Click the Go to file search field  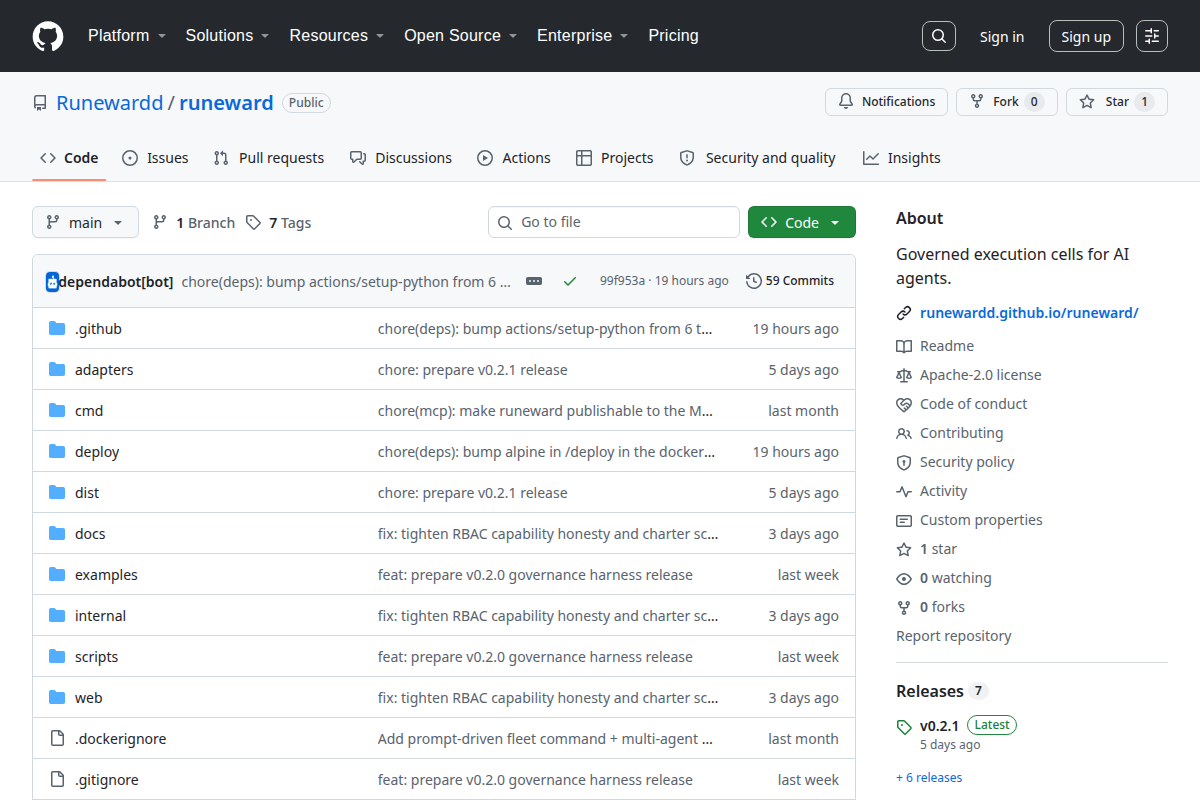(x=614, y=222)
